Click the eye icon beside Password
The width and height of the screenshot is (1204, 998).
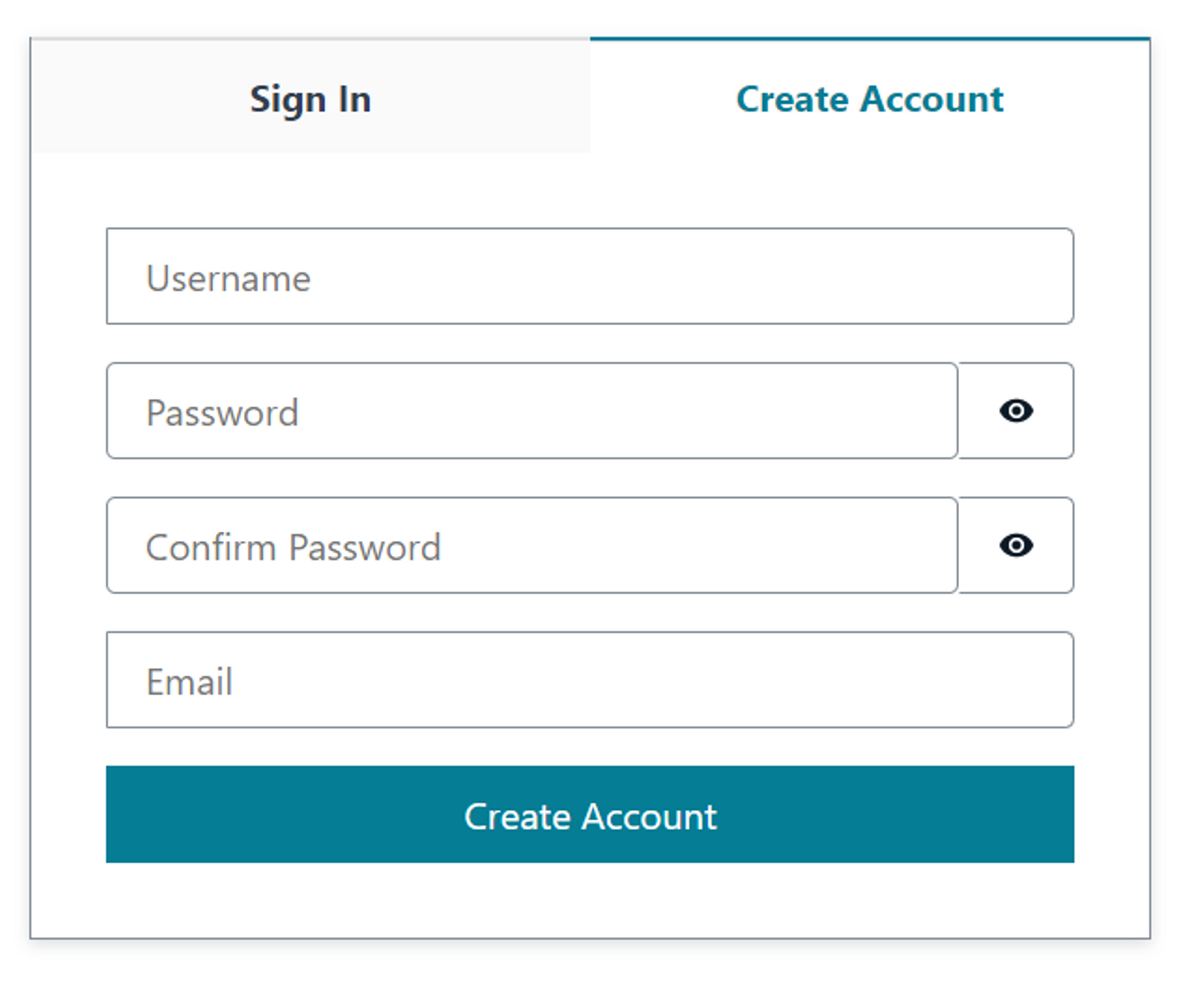1016,410
